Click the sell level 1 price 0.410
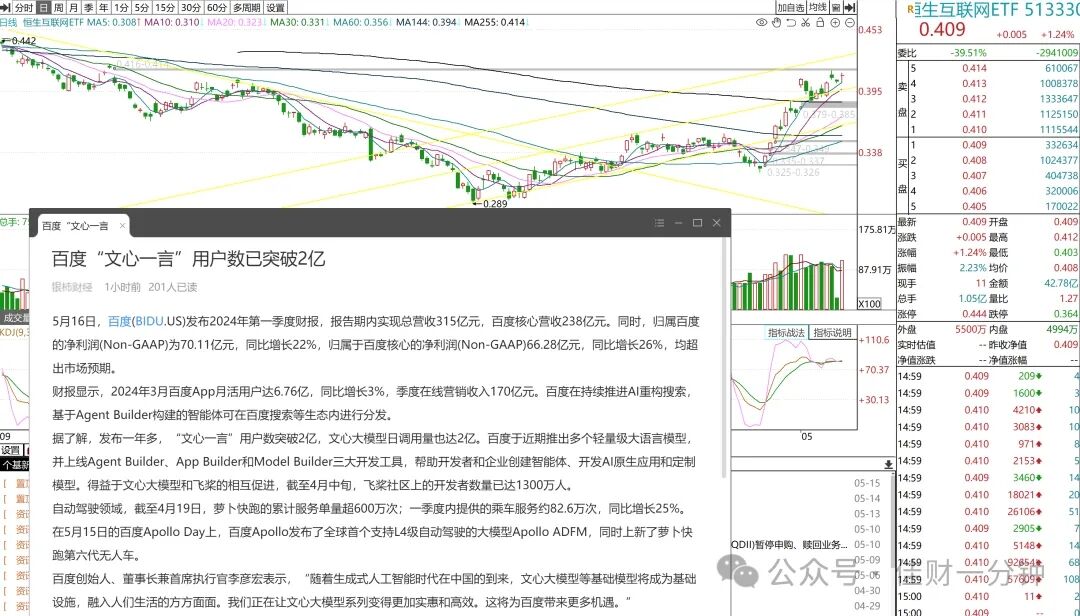The image size is (1080, 616). coord(974,130)
